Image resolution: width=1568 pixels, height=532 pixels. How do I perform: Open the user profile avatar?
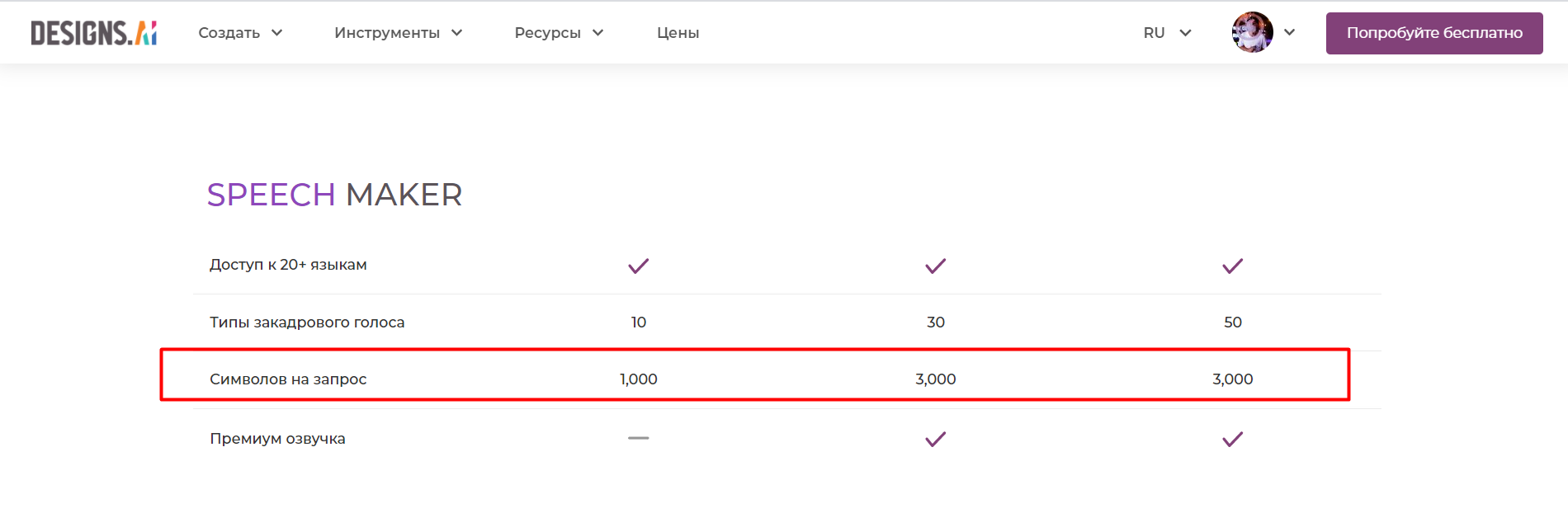pyautogui.click(x=1252, y=33)
